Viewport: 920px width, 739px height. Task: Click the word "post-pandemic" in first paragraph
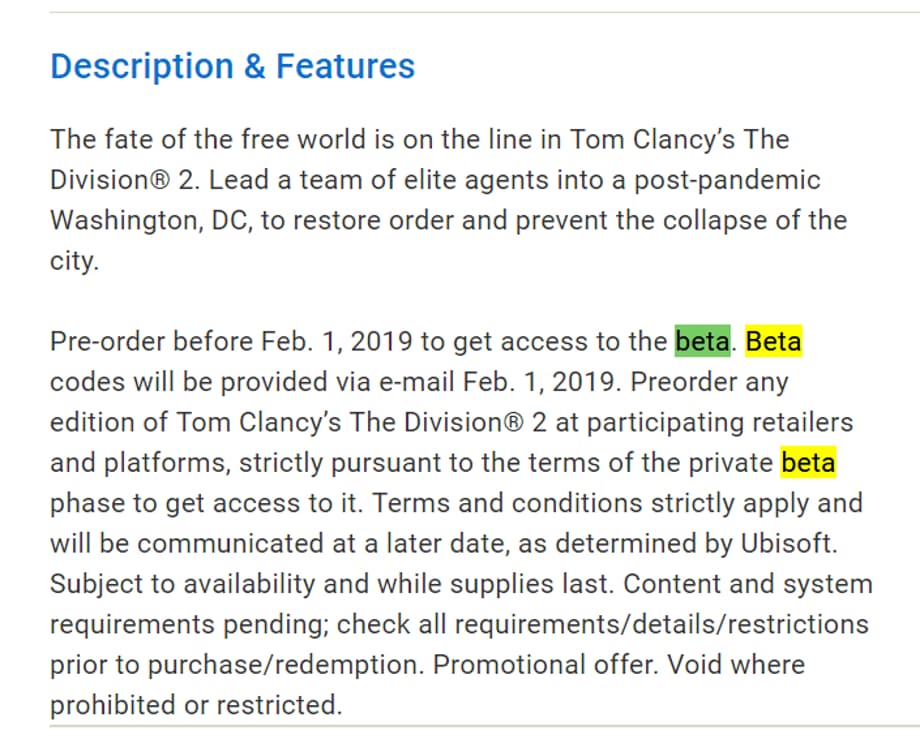721,180
